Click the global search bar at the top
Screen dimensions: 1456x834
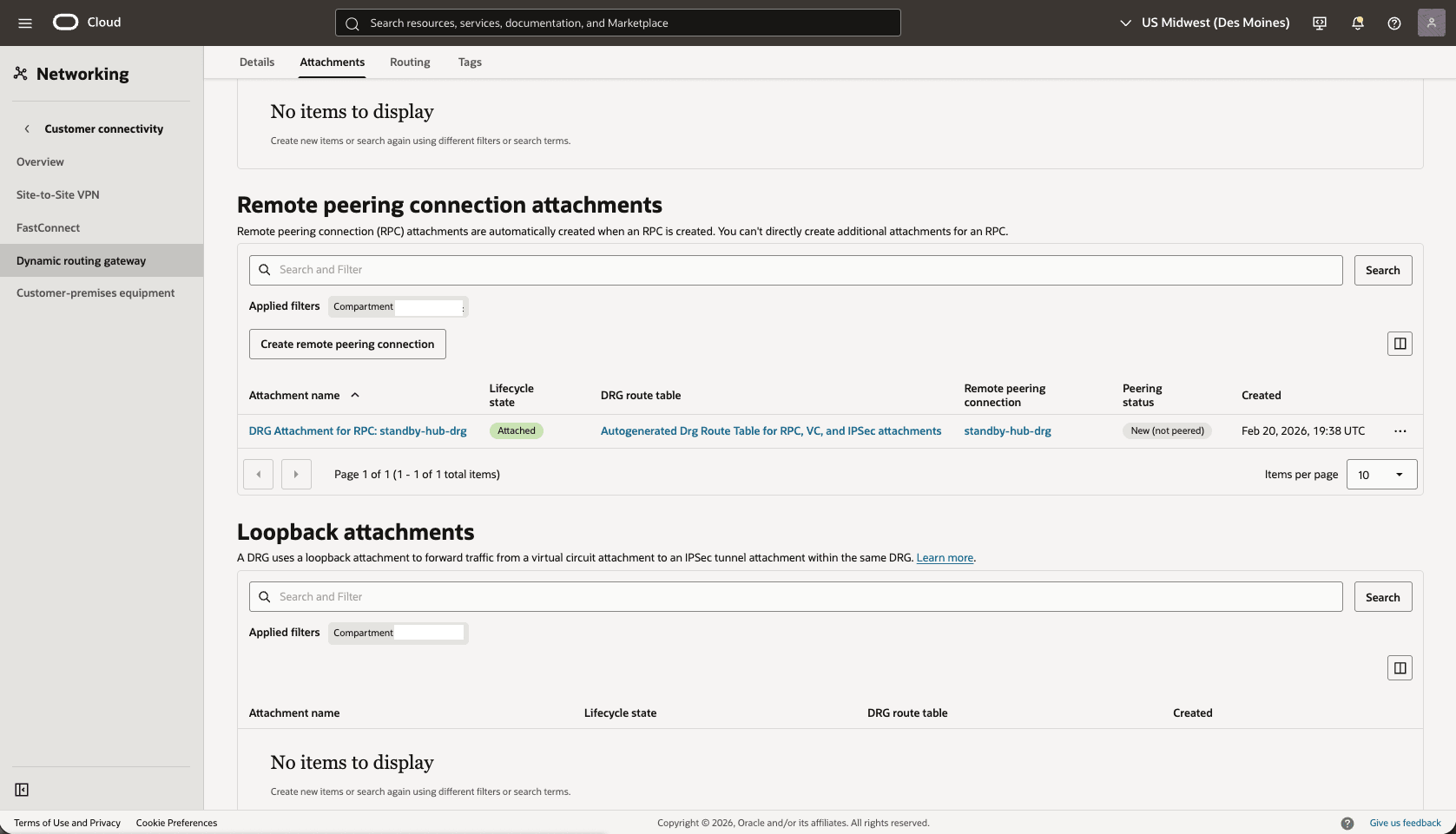click(x=616, y=23)
